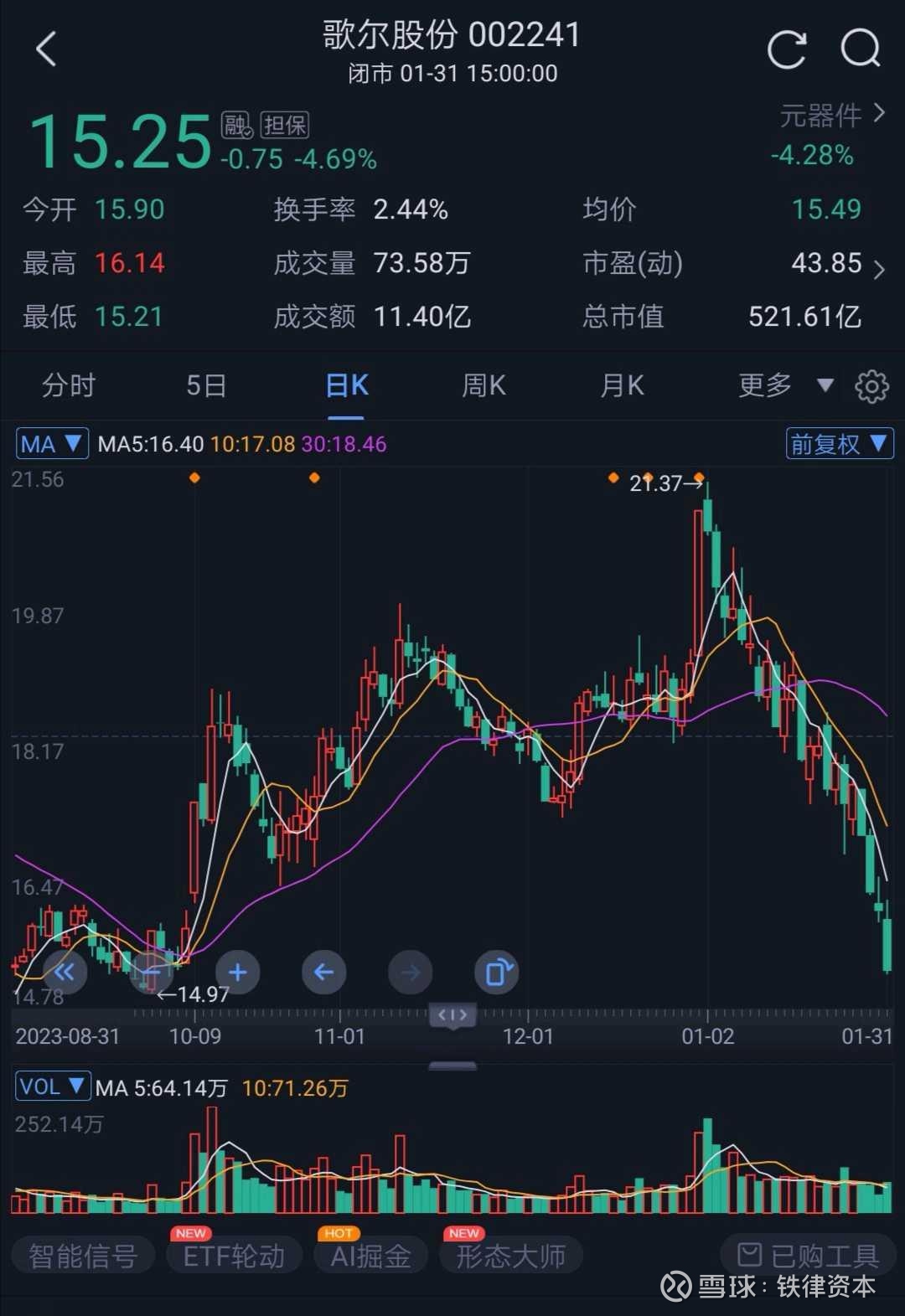
Task: Expand 市盈(动) details chevron
Action: [x=878, y=270]
